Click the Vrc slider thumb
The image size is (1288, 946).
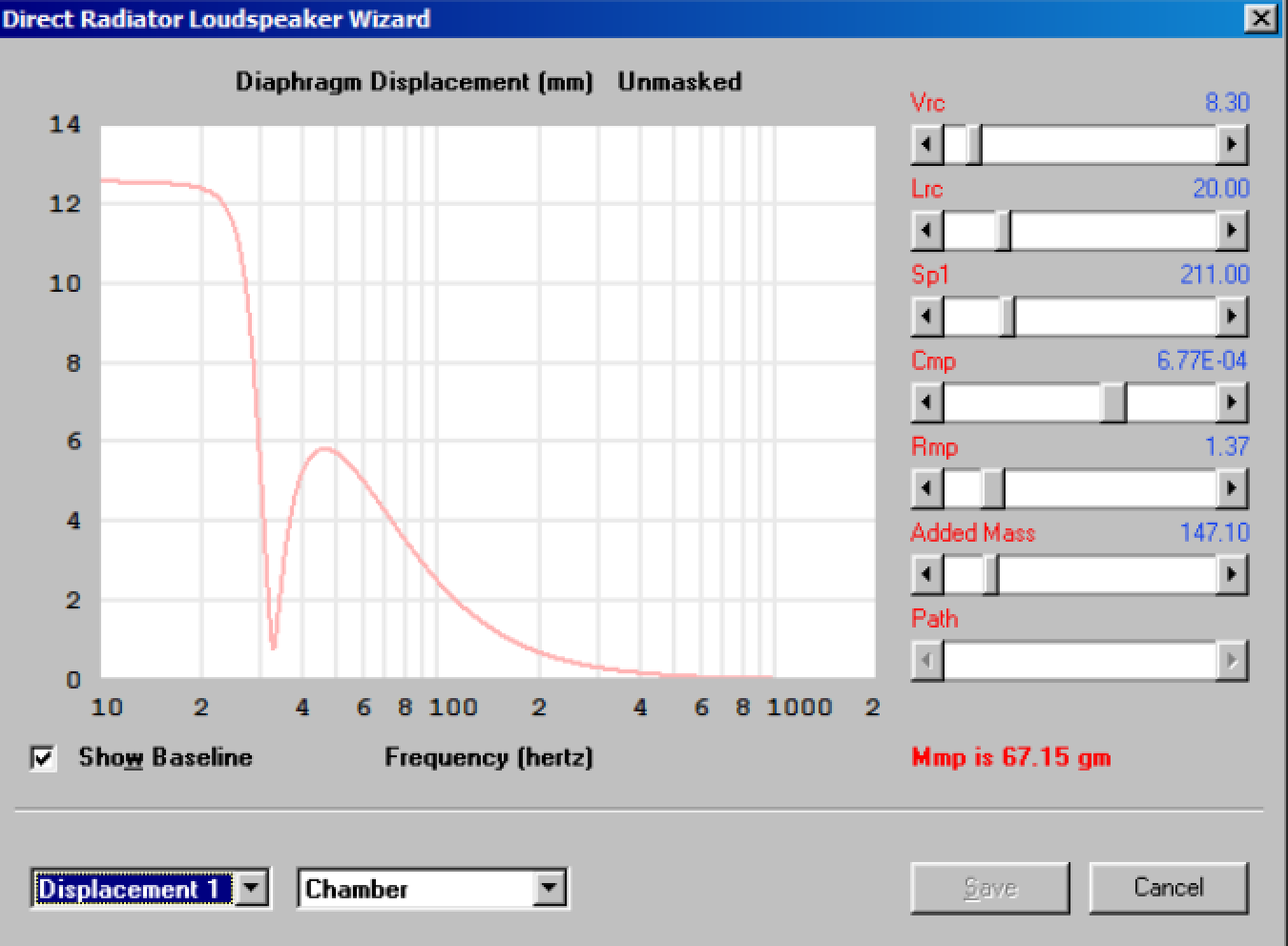coord(973,145)
